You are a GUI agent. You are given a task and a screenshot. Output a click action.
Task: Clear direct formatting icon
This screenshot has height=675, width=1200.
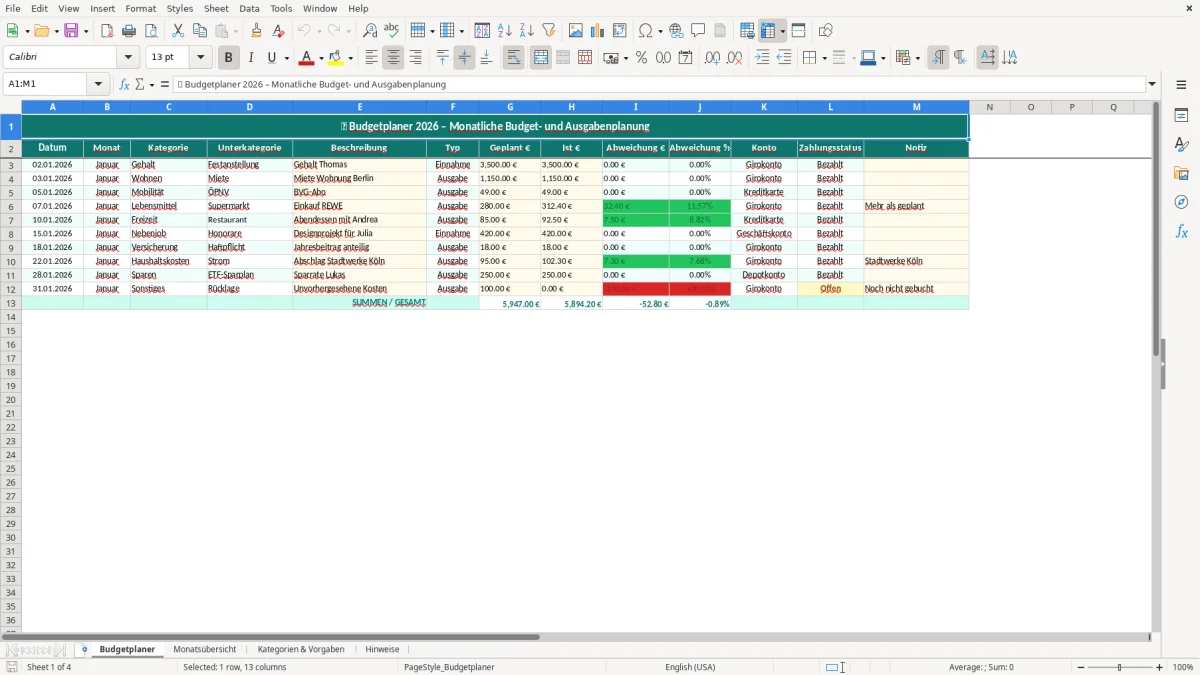[x=278, y=31]
